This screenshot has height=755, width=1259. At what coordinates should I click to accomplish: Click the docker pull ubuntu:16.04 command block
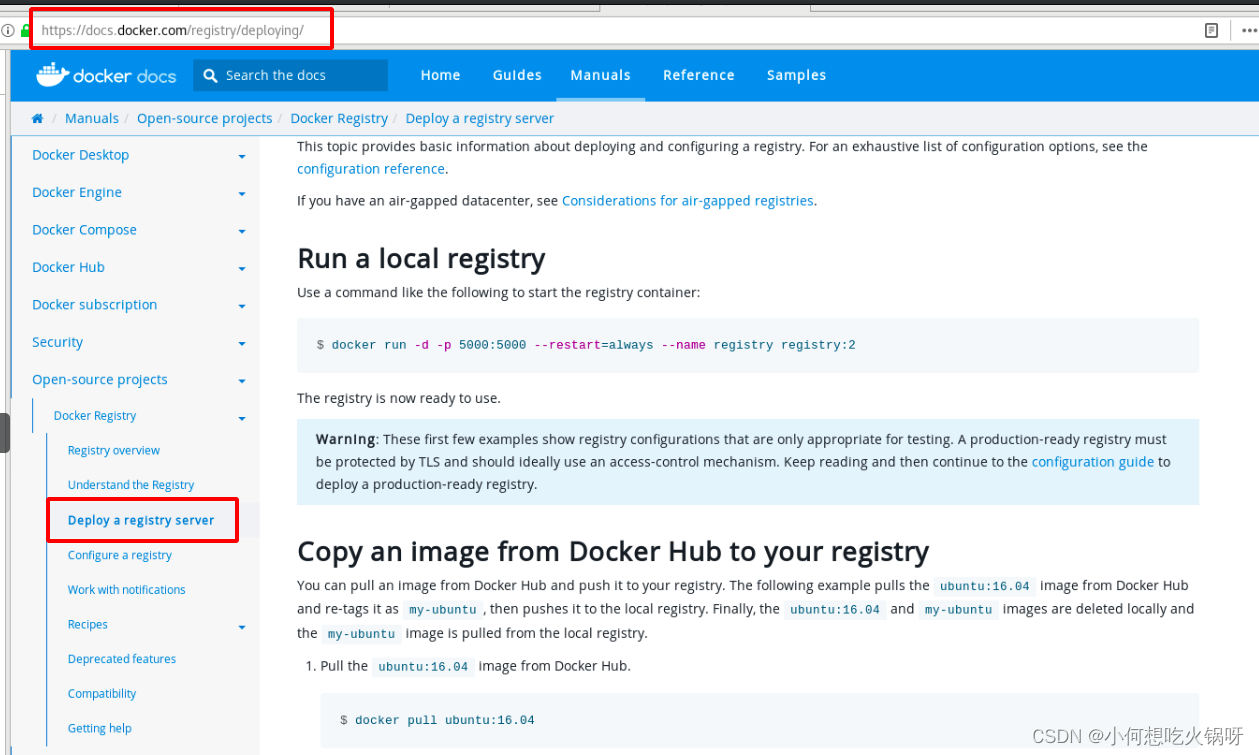(x=760, y=720)
